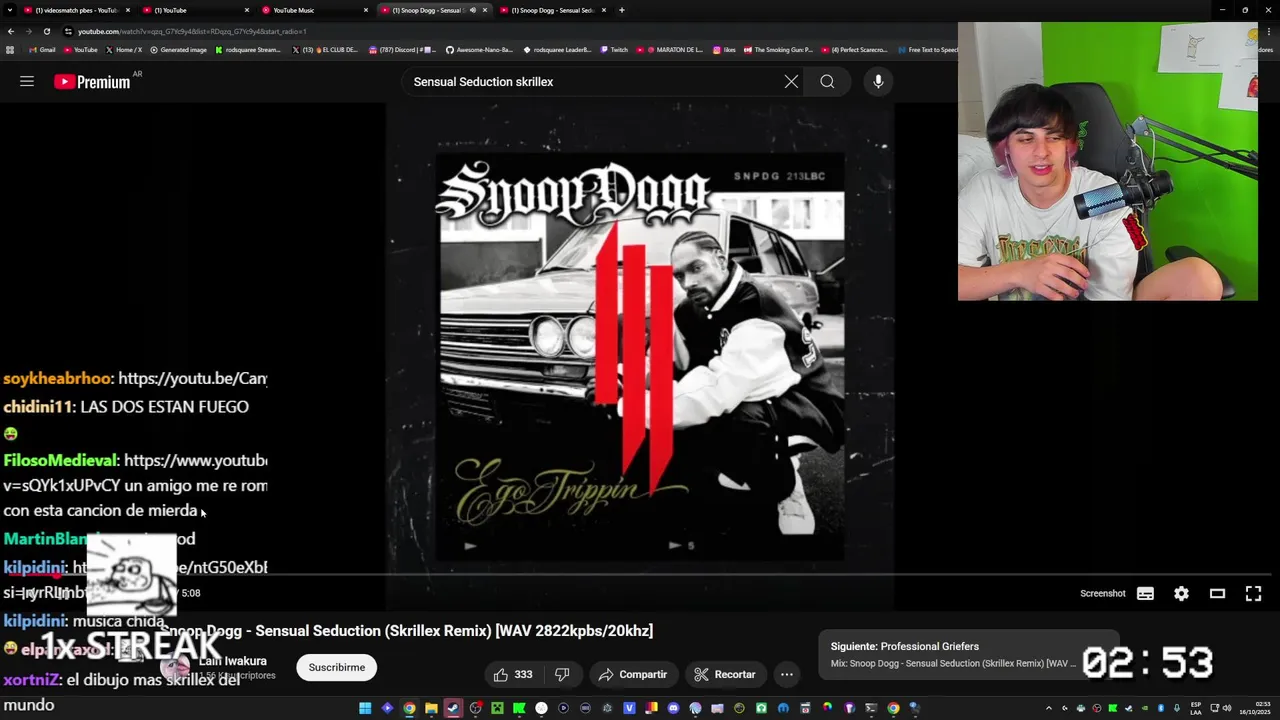Open Chrome from the taskbar
Viewport: 1280px width, 720px height.
409,708
